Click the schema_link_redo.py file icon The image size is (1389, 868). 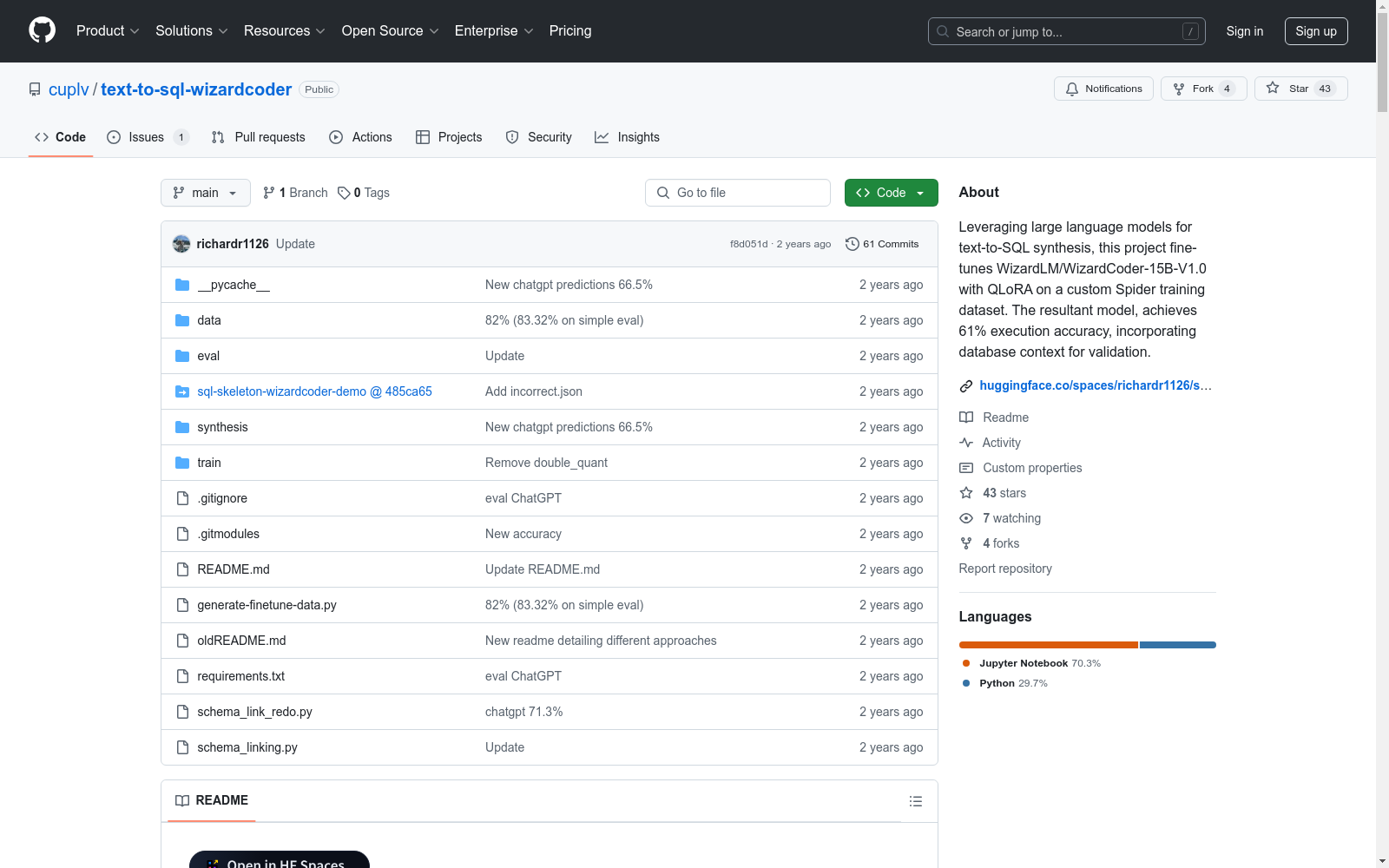[182, 712]
